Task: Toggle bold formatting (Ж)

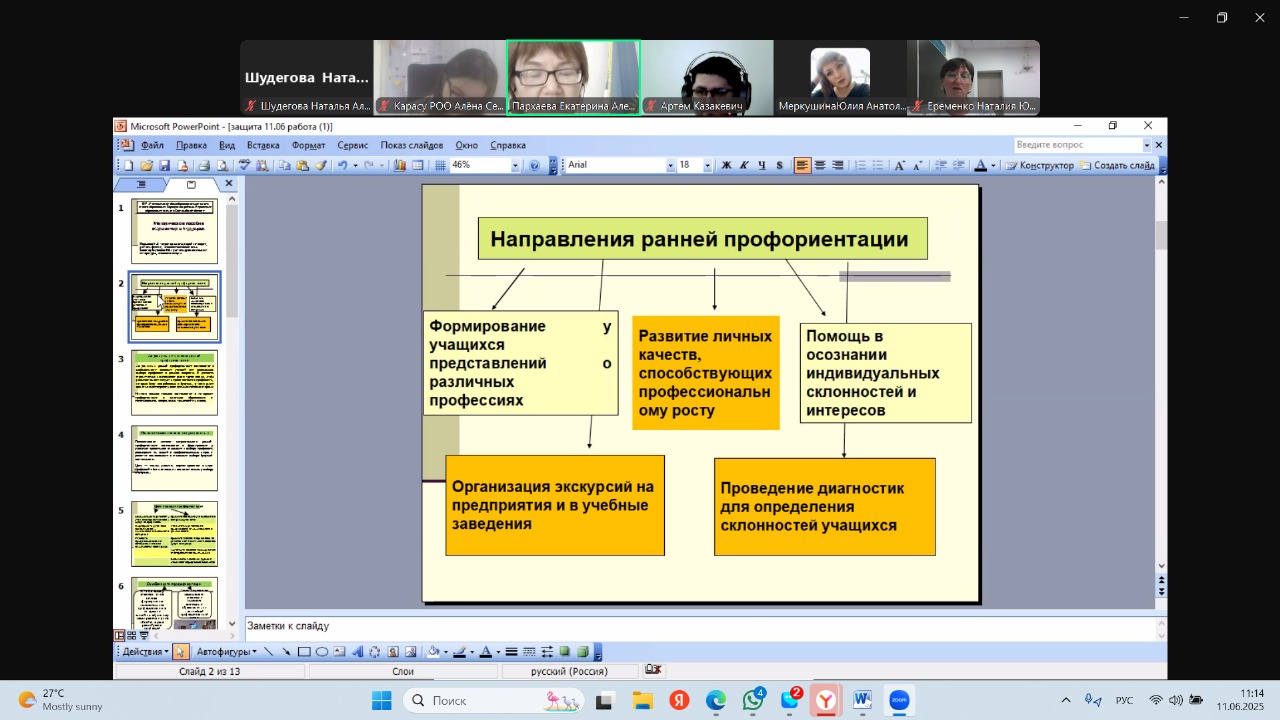Action: pos(726,166)
